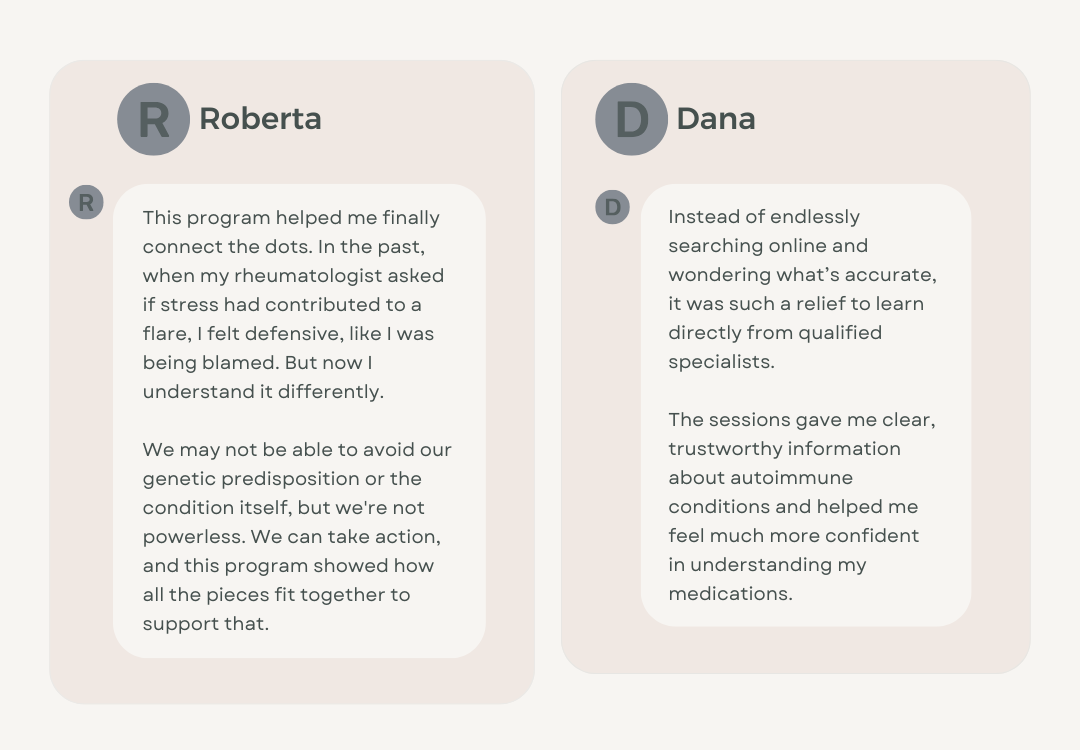Viewport: 1080px width, 750px height.
Task: Click 'support that.' ending Roberta's message
Action: coord(205,624)
